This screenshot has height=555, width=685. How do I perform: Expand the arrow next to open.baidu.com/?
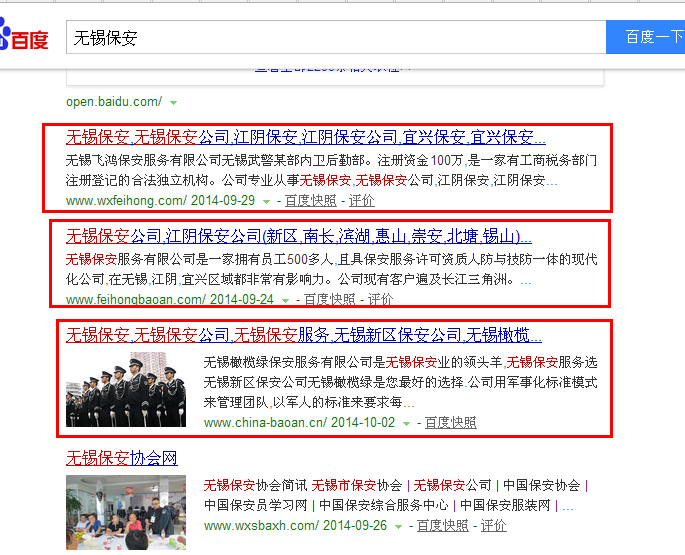pyautogui.click(x=173, y=103)
